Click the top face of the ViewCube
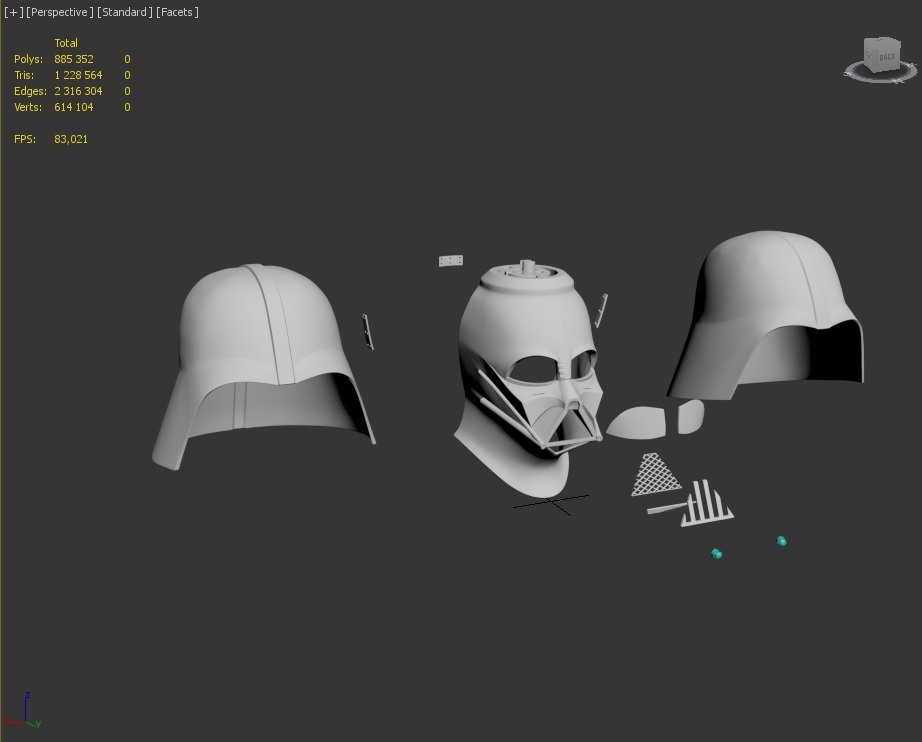 pyautogui.click(x=881, y=43)
